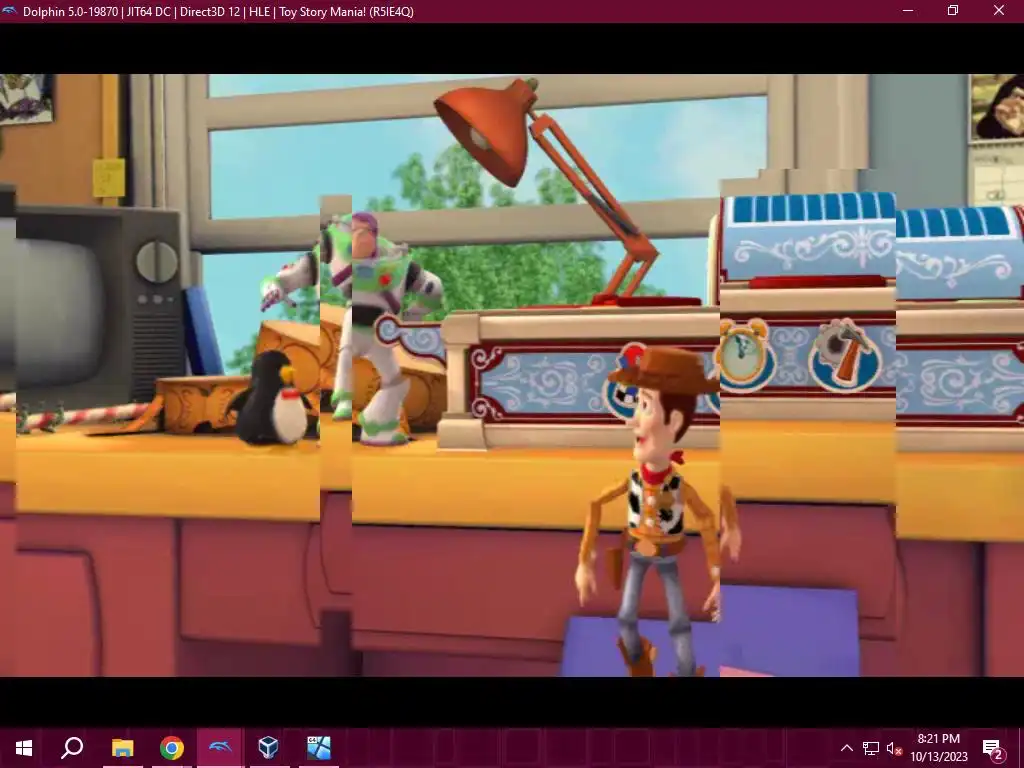Close the Dolphin emulator window

coord(999,10)
